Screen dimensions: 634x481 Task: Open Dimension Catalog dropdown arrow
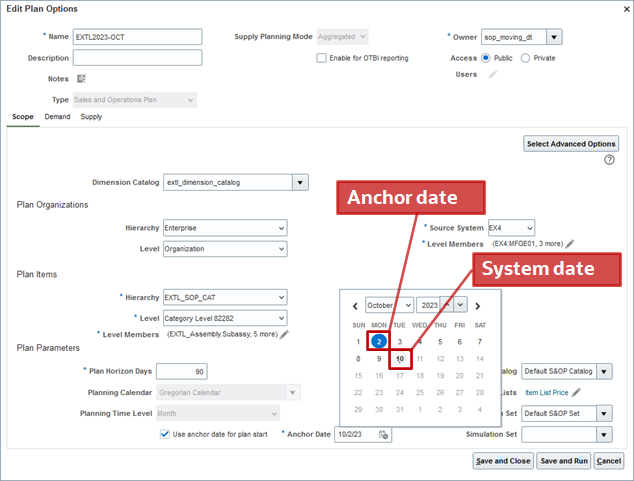tap(300, 182)
